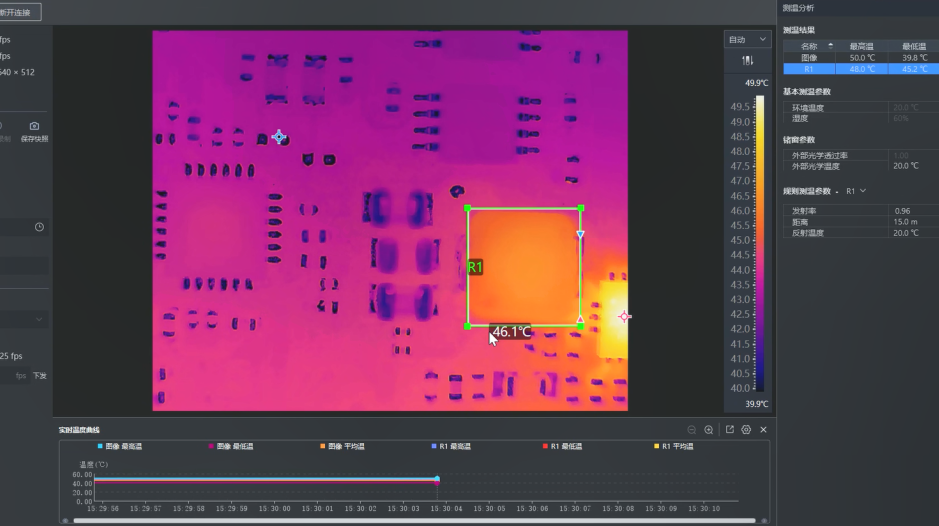
Task: Click the 15:30:00 time axis label
Action: [x=274, y=509]
